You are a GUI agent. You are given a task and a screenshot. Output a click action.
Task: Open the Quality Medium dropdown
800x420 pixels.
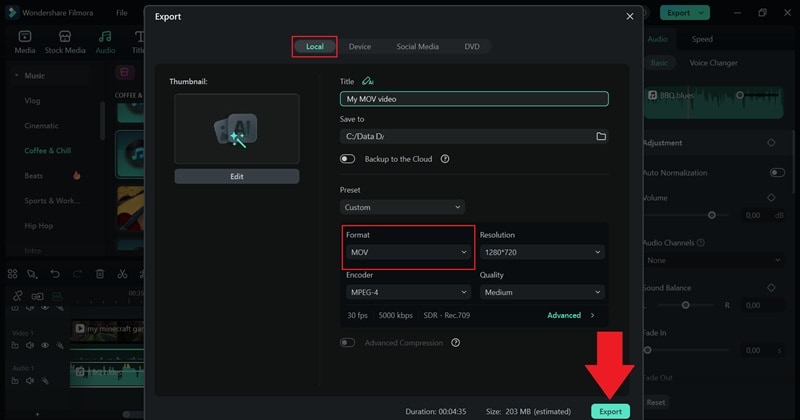tap(542, 292)
